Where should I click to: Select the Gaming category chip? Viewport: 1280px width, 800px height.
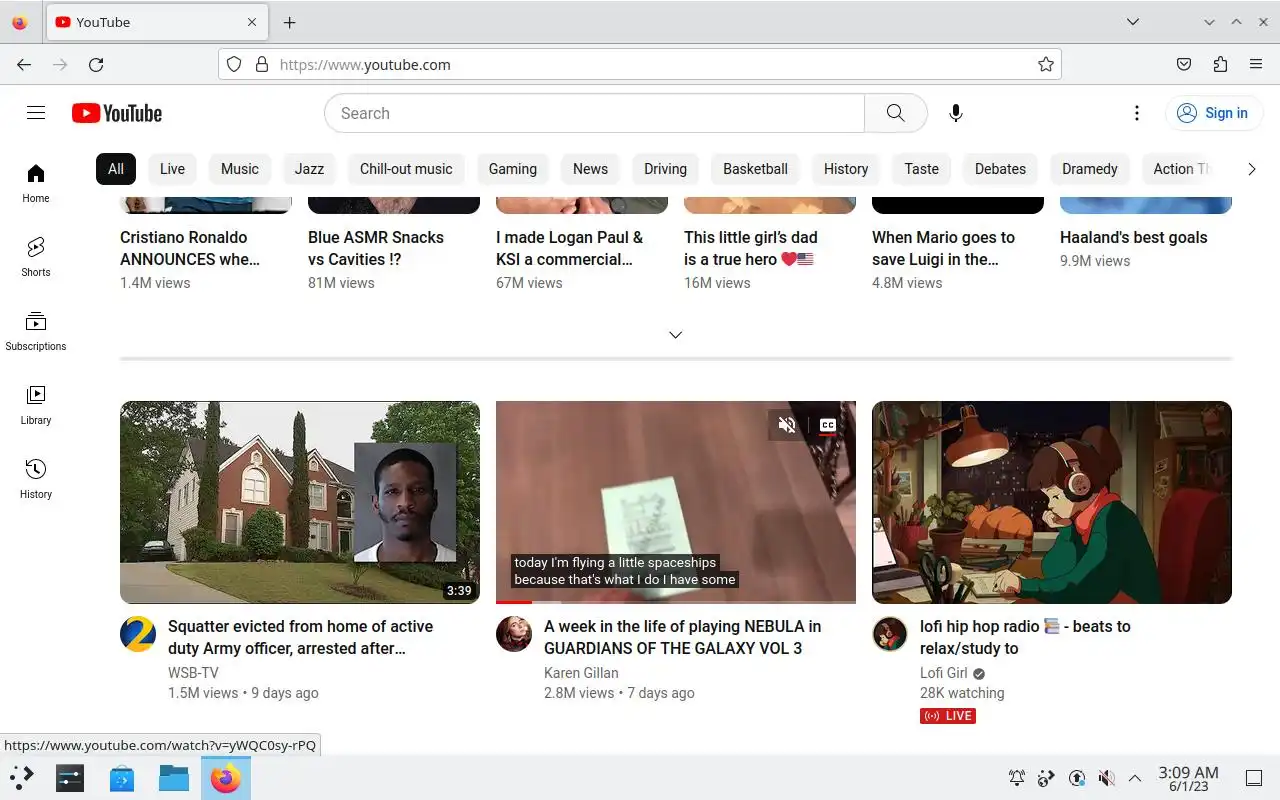(x=513, y=169)
